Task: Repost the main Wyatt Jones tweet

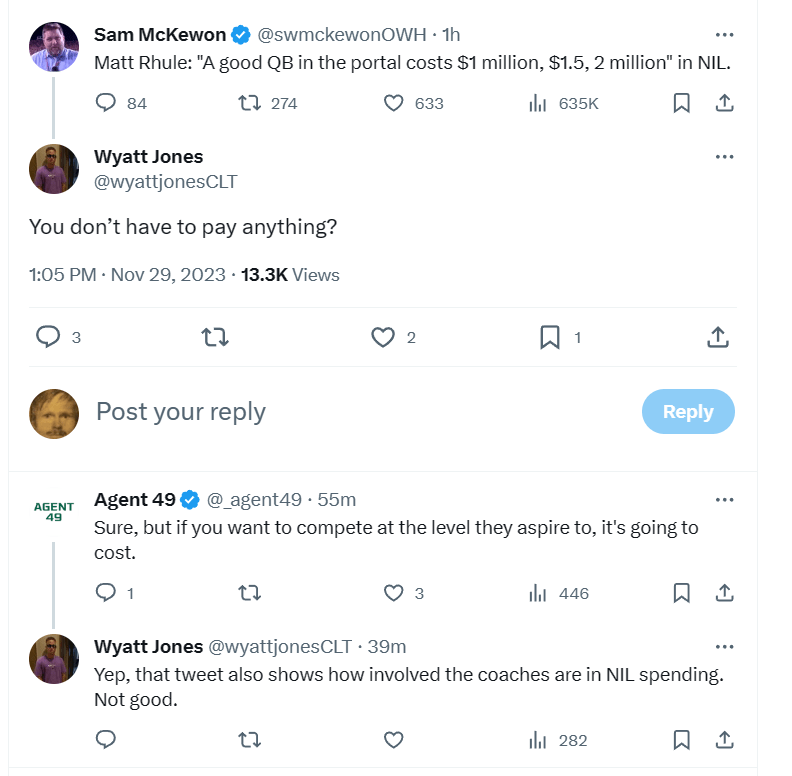Action: point(216,338)
